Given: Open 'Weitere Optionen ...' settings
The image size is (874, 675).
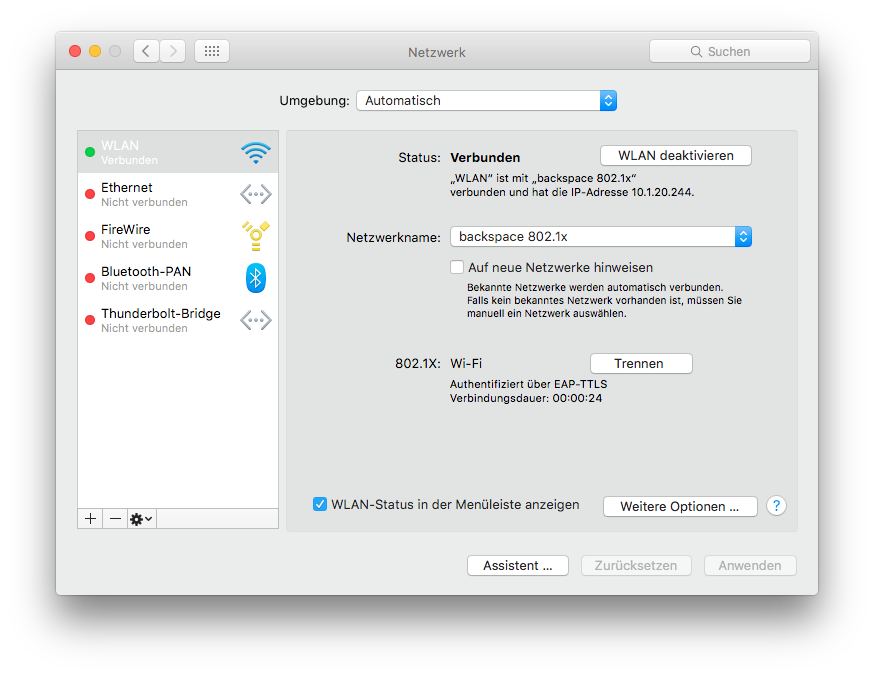Looking at the screenshot, I should point(680,507).
